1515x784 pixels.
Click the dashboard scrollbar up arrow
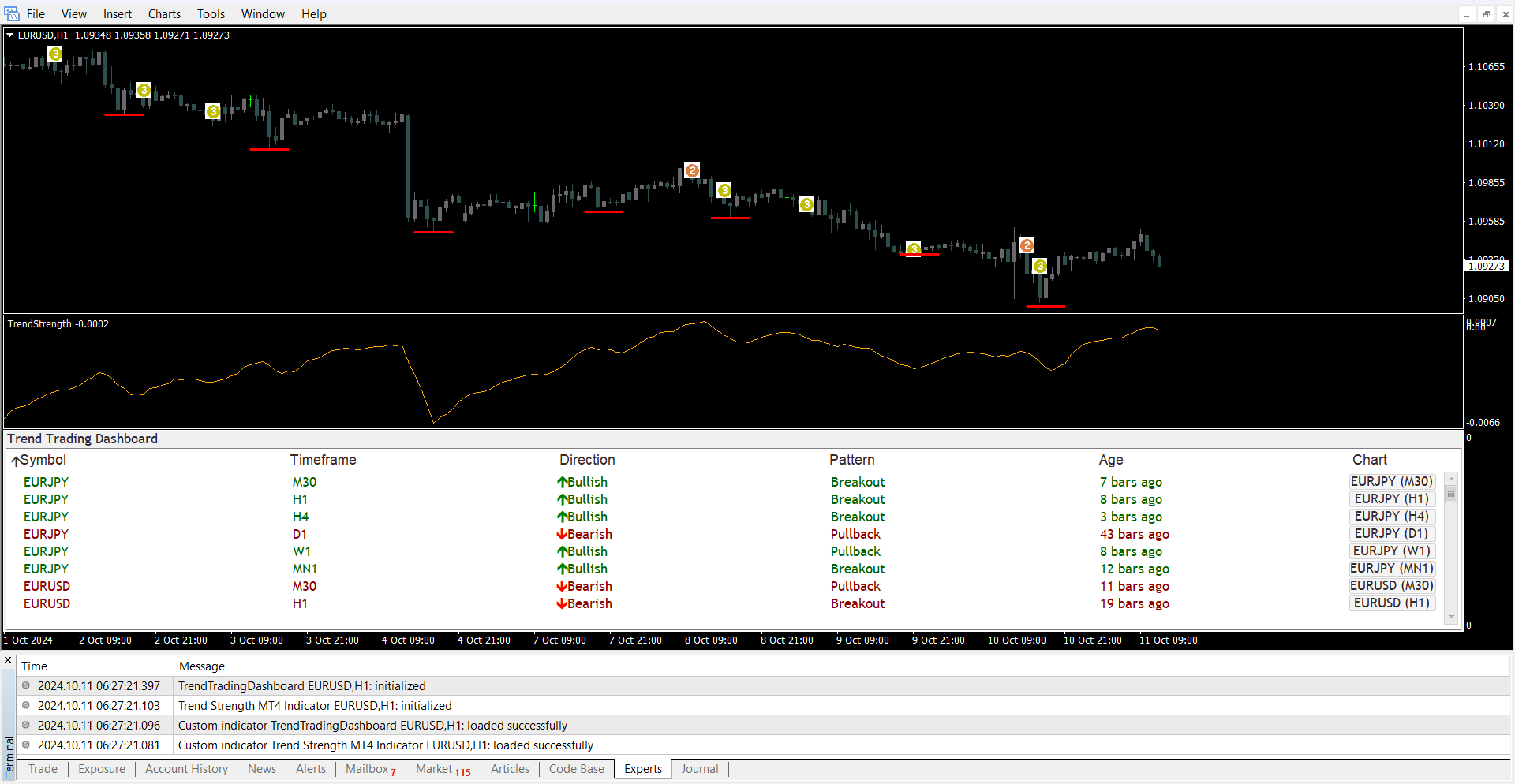click(x=1450, y=479)
